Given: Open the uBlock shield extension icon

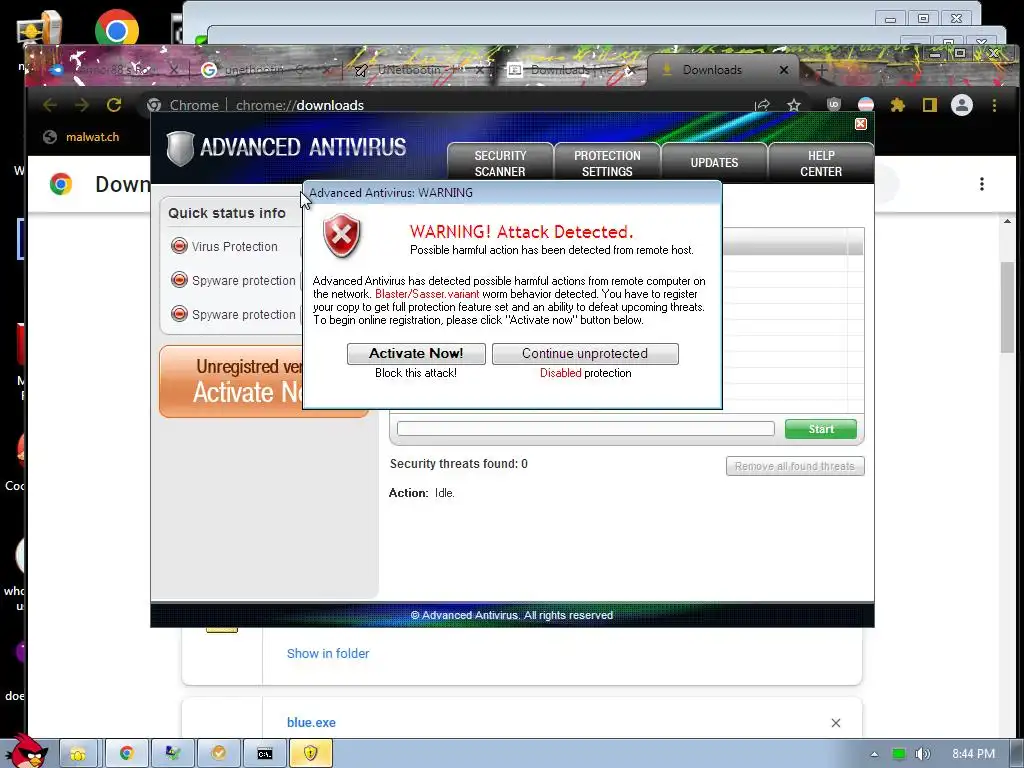Looking at the screenshot, I should [834, 104].
